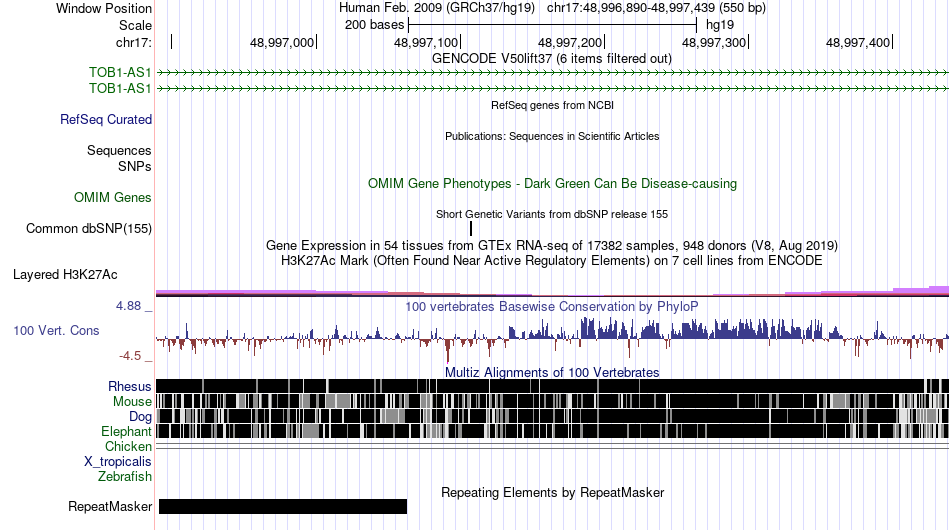This screenshot has width=950, height=530.
Task: Click the Human Feb. 2009 (GRCh37/hg19) assembly text
Action: pos(437,8)
